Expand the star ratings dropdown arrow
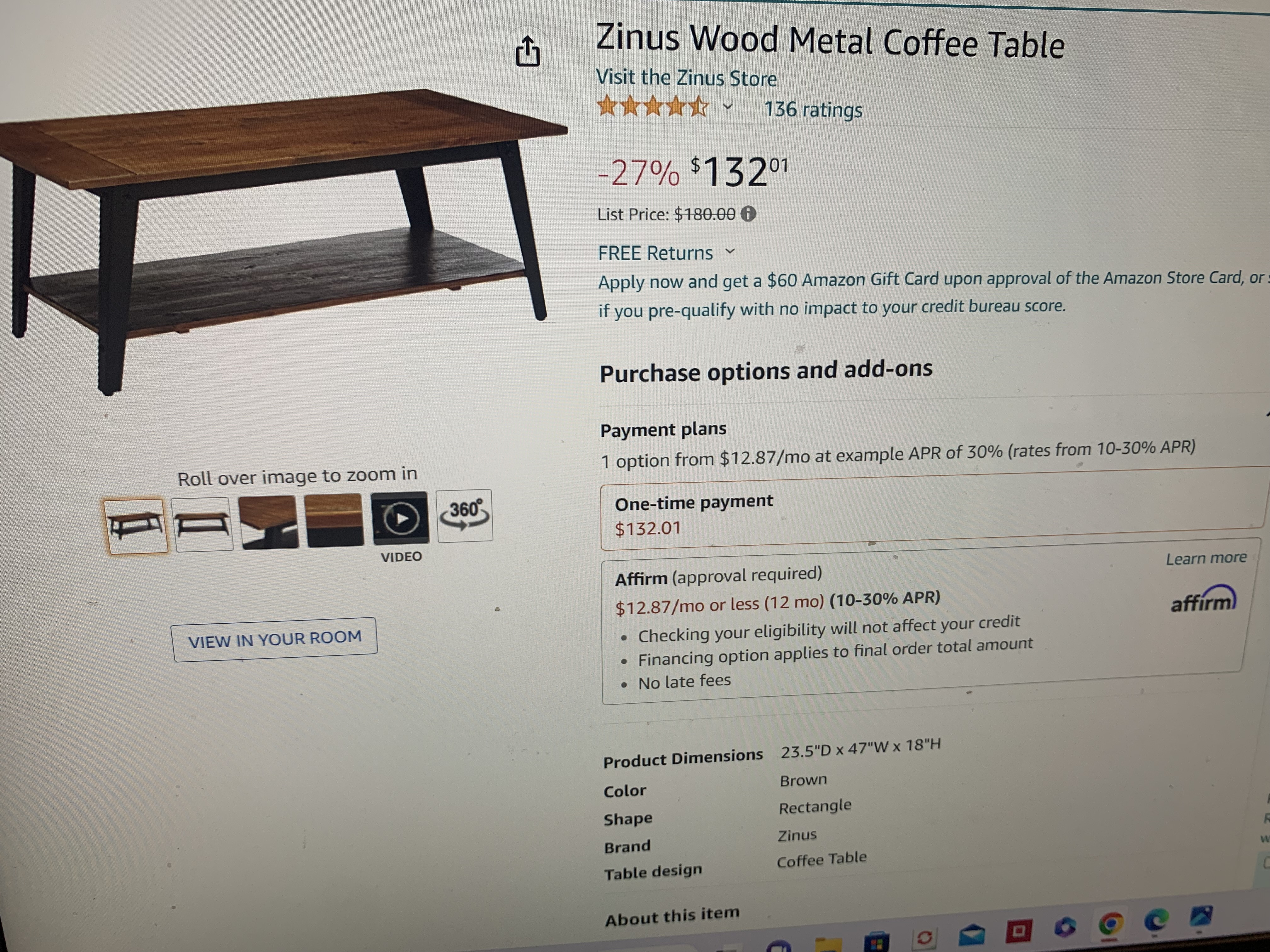 coord(727,107)
